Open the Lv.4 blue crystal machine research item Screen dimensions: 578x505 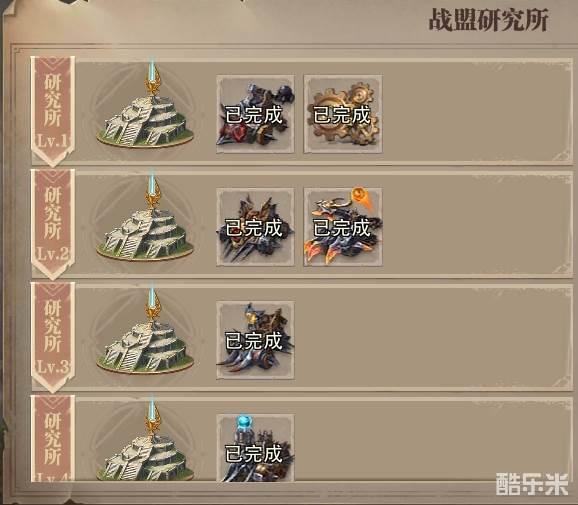[x=255, y=448]
